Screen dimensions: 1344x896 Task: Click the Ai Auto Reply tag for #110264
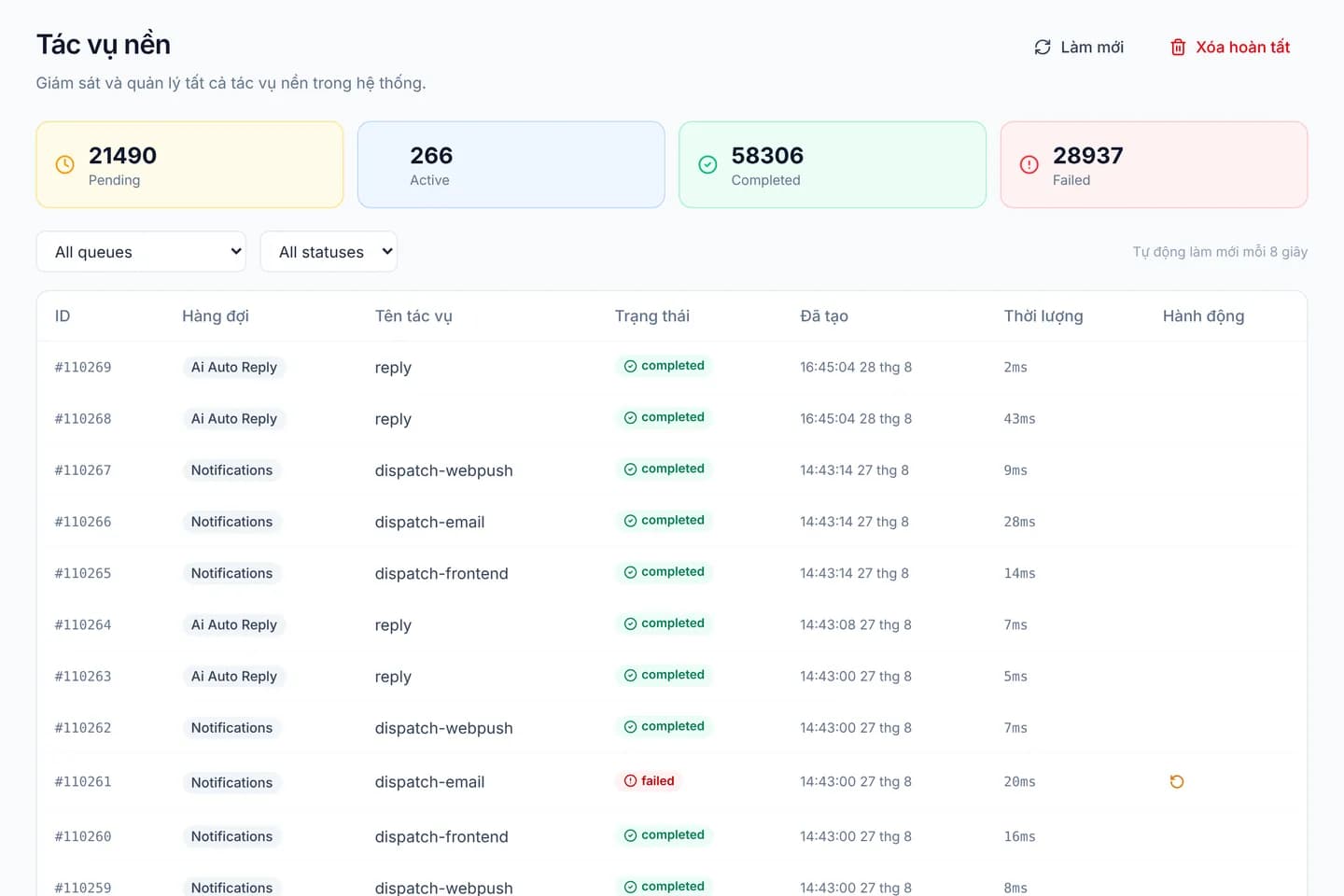234,625
